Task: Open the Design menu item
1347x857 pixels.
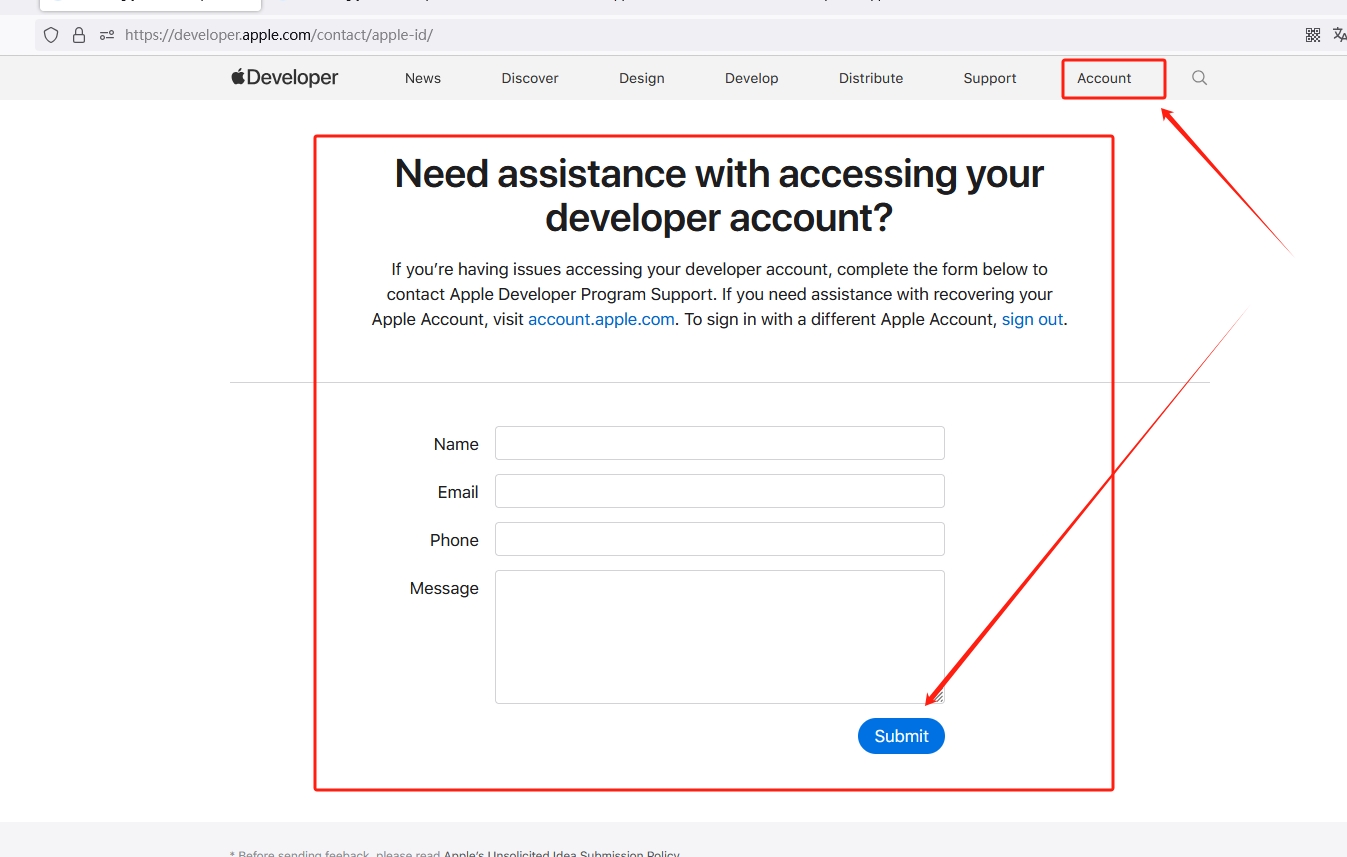Action: tap(642, 78)
